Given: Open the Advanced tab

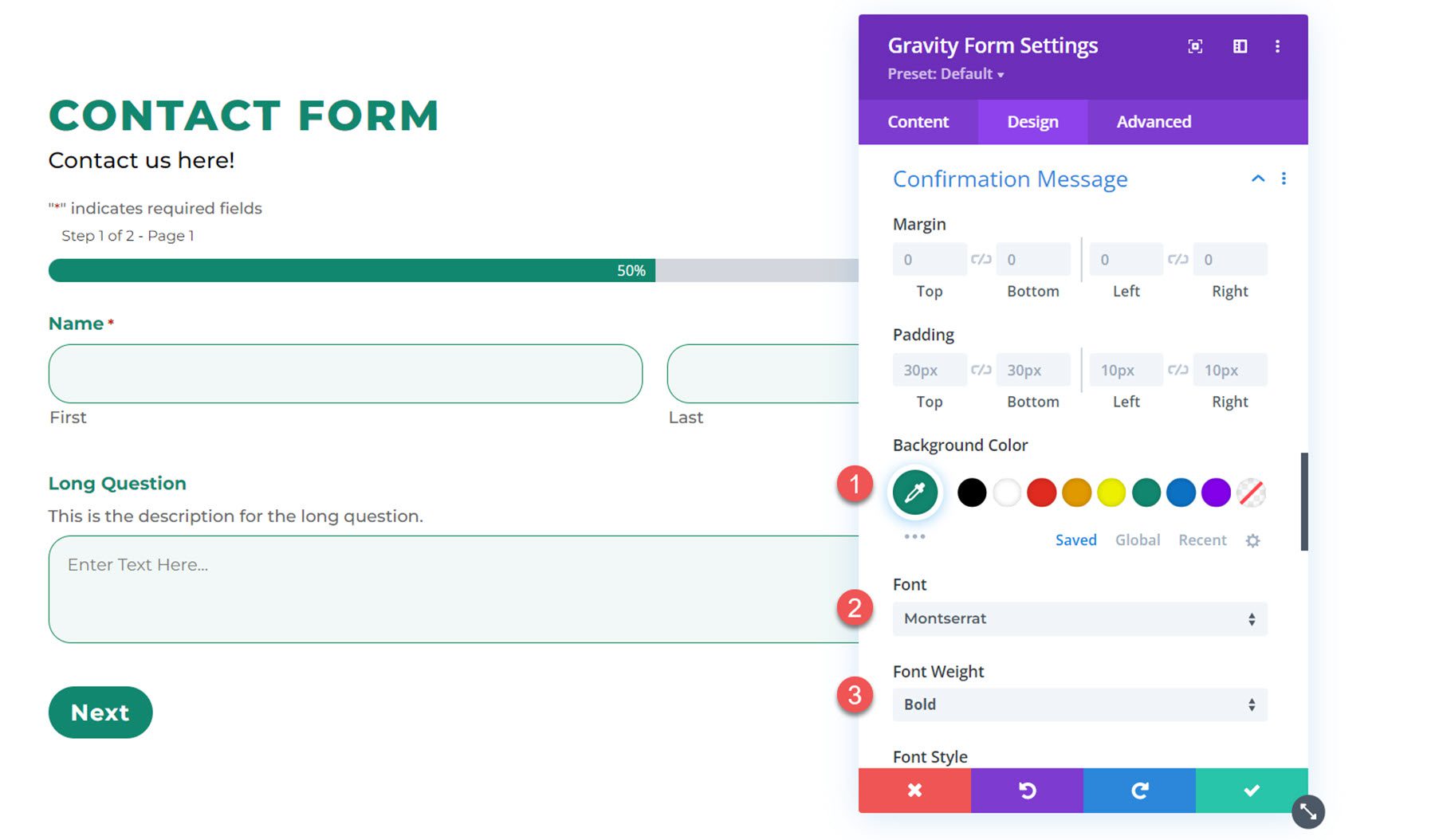Looking at the screenshot, I should point(1153,121).
